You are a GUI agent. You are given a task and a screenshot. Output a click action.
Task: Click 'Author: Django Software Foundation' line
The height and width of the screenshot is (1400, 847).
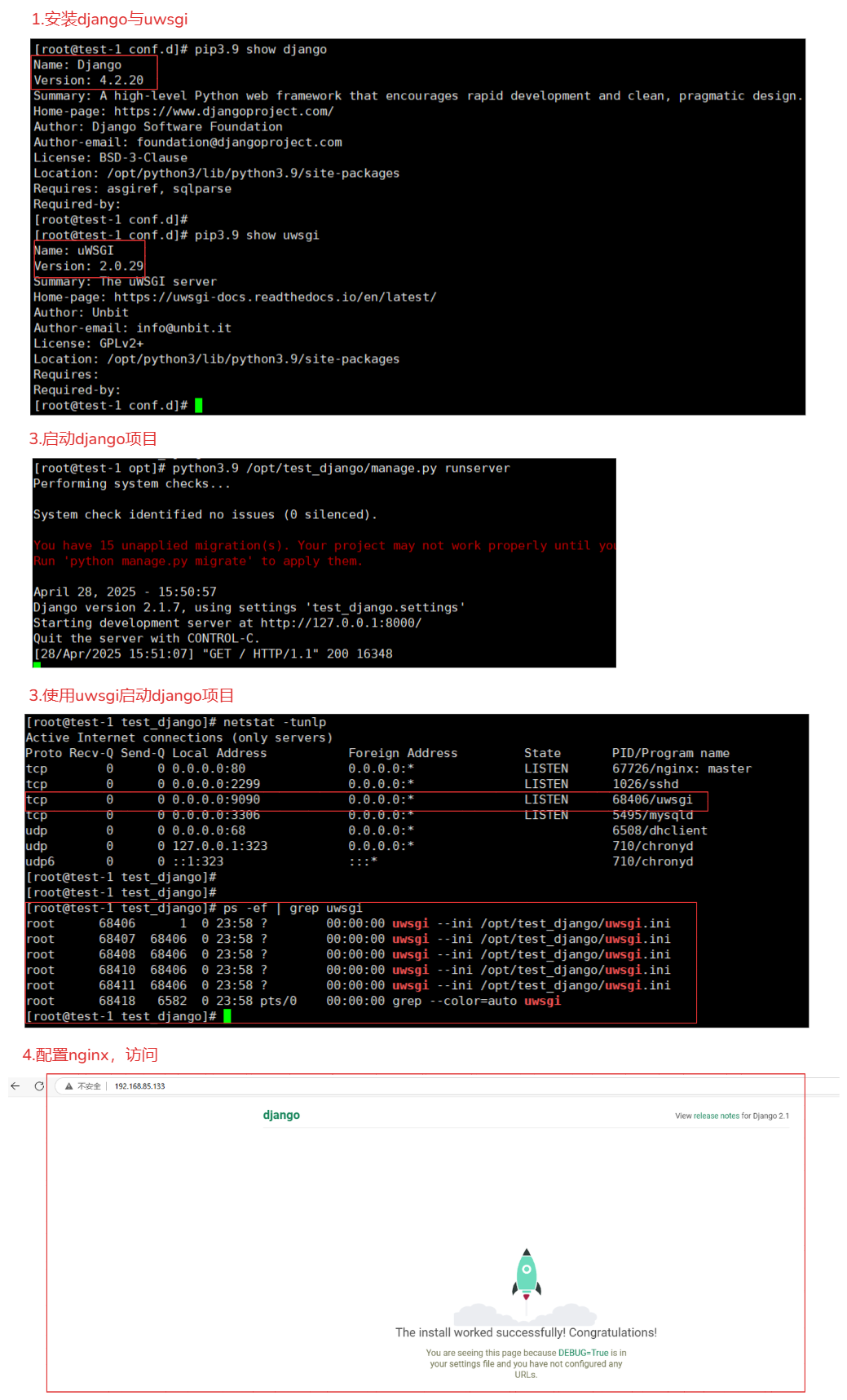(158, 126)
